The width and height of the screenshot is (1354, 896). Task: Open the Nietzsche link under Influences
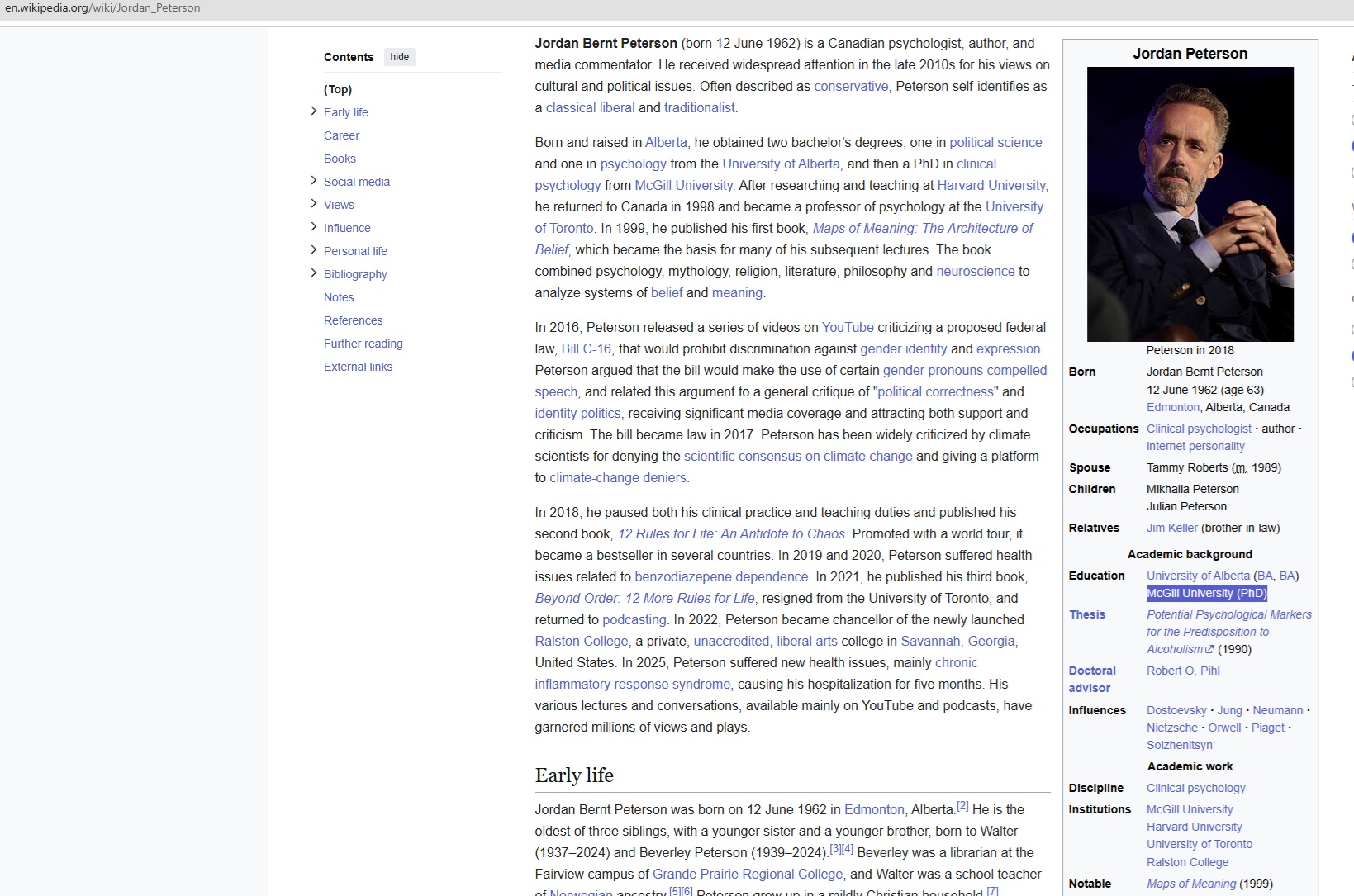(x=1171, y=728)
